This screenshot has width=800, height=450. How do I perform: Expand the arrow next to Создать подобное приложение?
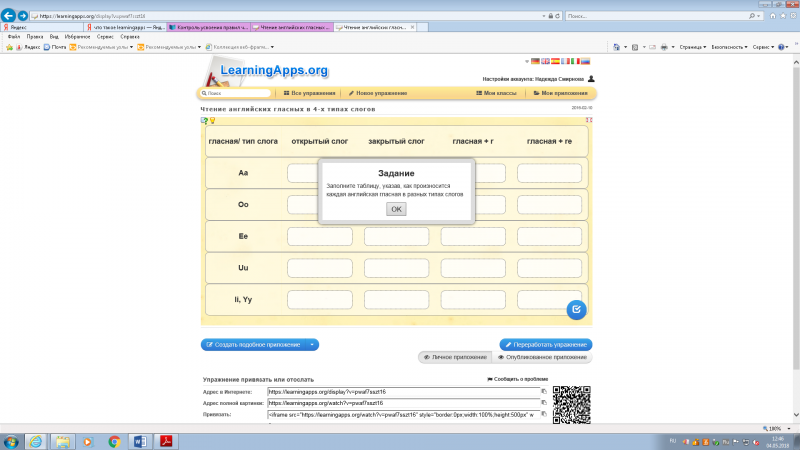312,345
